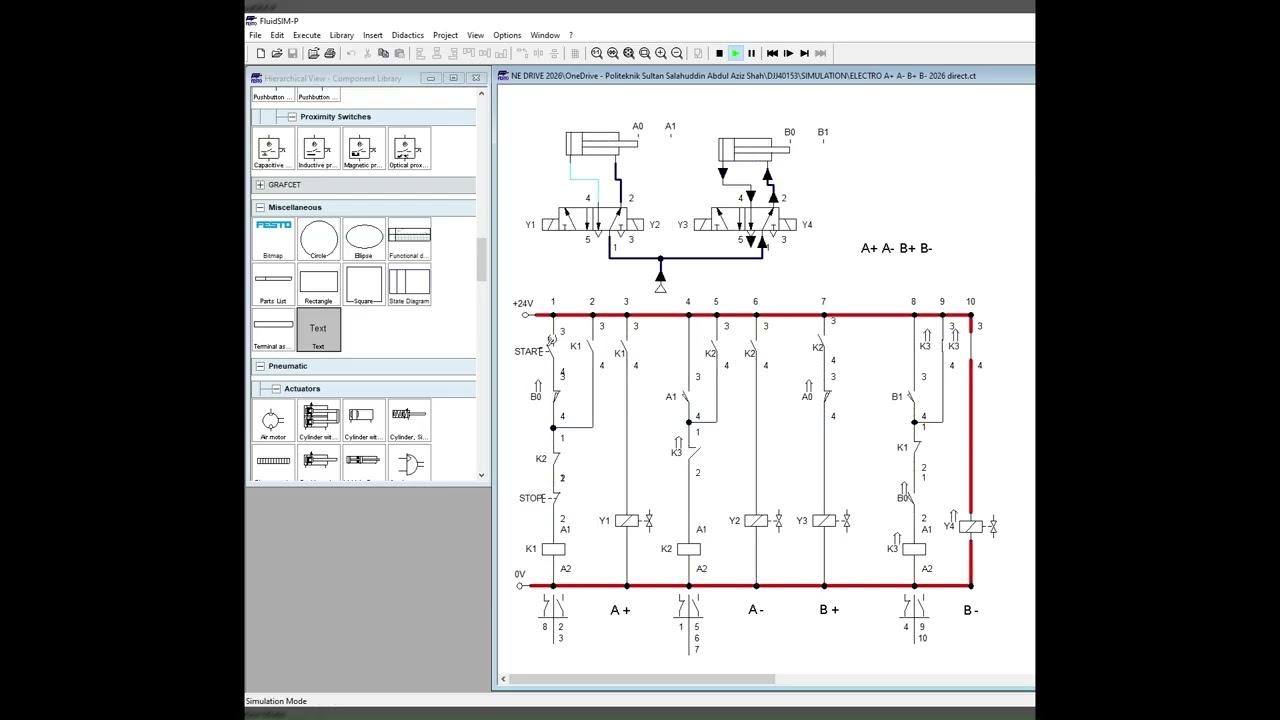This screenshot has height=720, width=1280.
Task: Open the View menu
Action: pyautogui.click(x=475, y=35)
